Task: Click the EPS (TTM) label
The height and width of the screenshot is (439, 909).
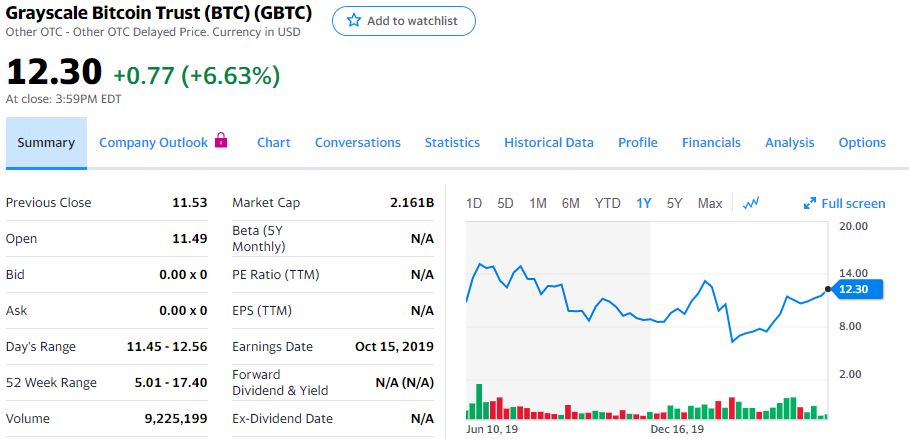Action: pos(262,311)
